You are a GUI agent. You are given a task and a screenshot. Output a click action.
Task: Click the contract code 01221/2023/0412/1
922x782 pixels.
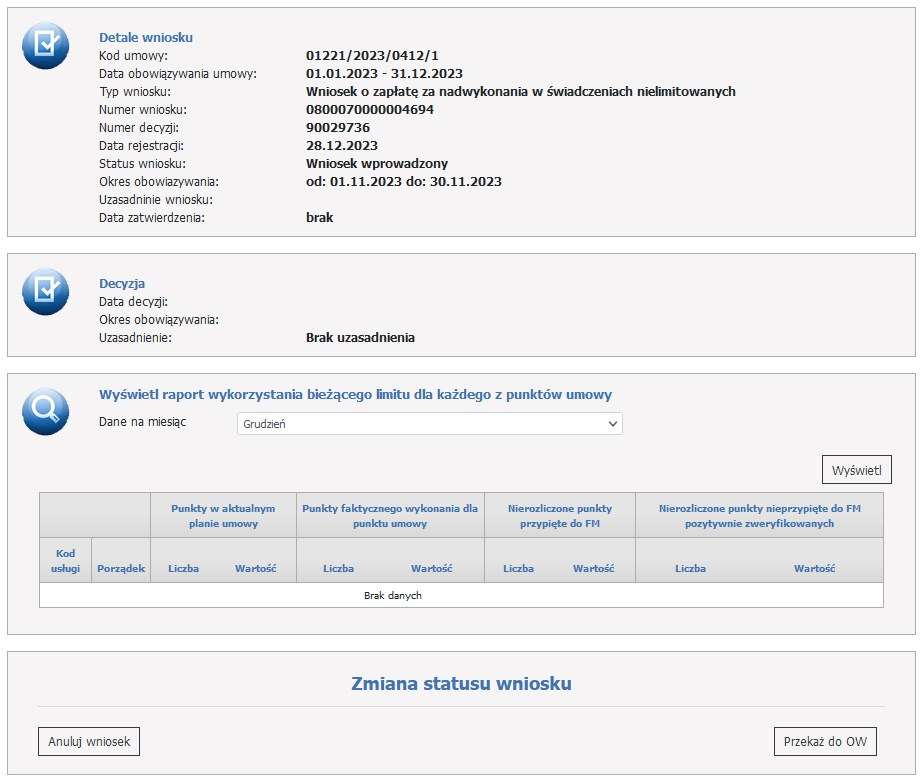tap(372, 56)
